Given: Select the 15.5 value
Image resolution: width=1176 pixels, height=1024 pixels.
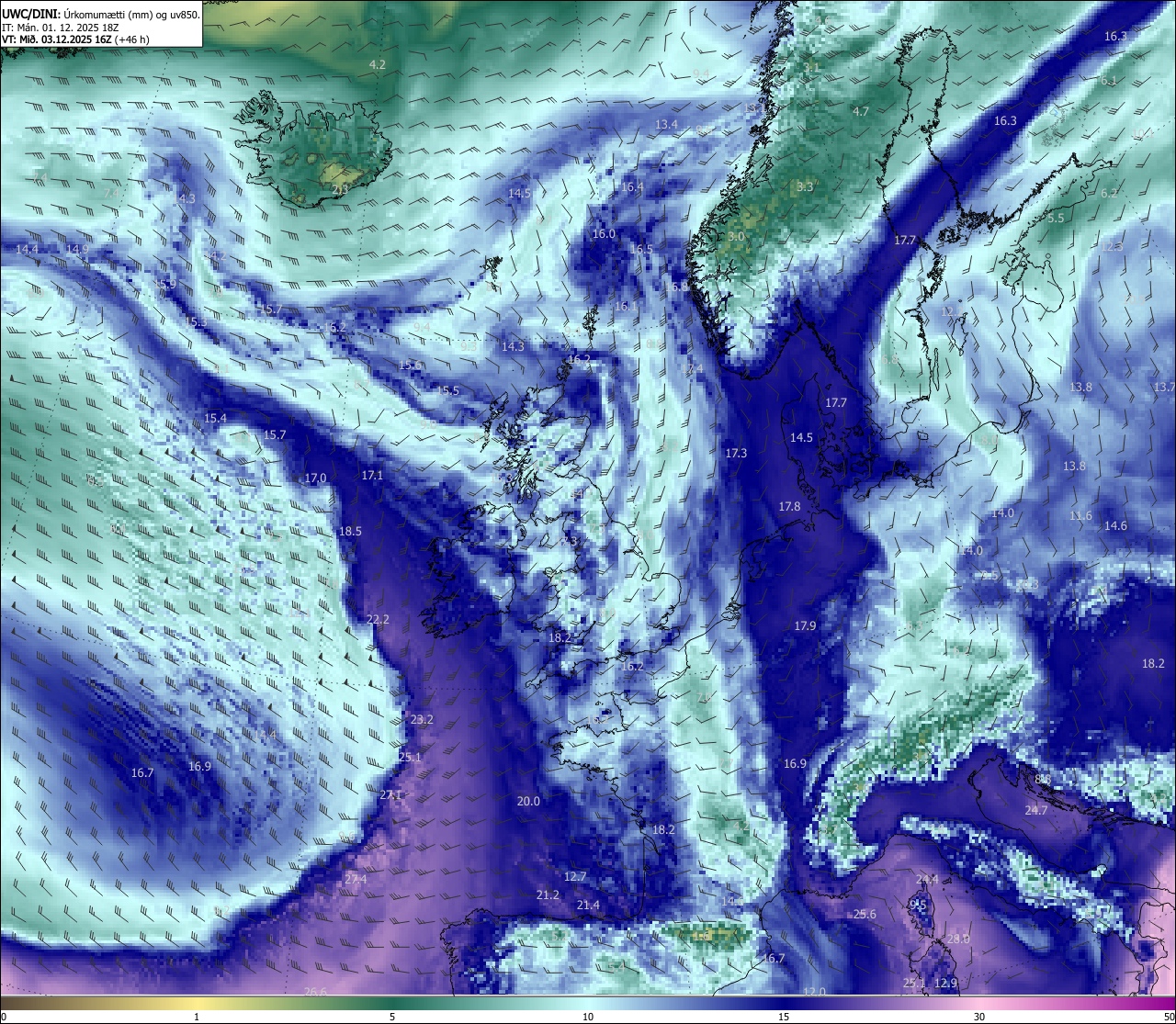Looking at the screenshot, I should click(447, 390).
